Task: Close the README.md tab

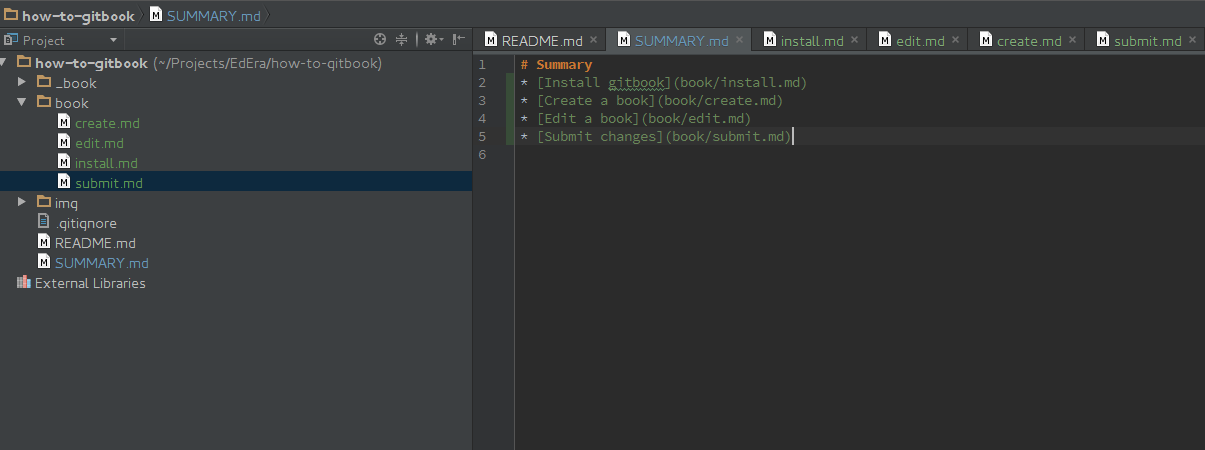Action: (593, 40)
